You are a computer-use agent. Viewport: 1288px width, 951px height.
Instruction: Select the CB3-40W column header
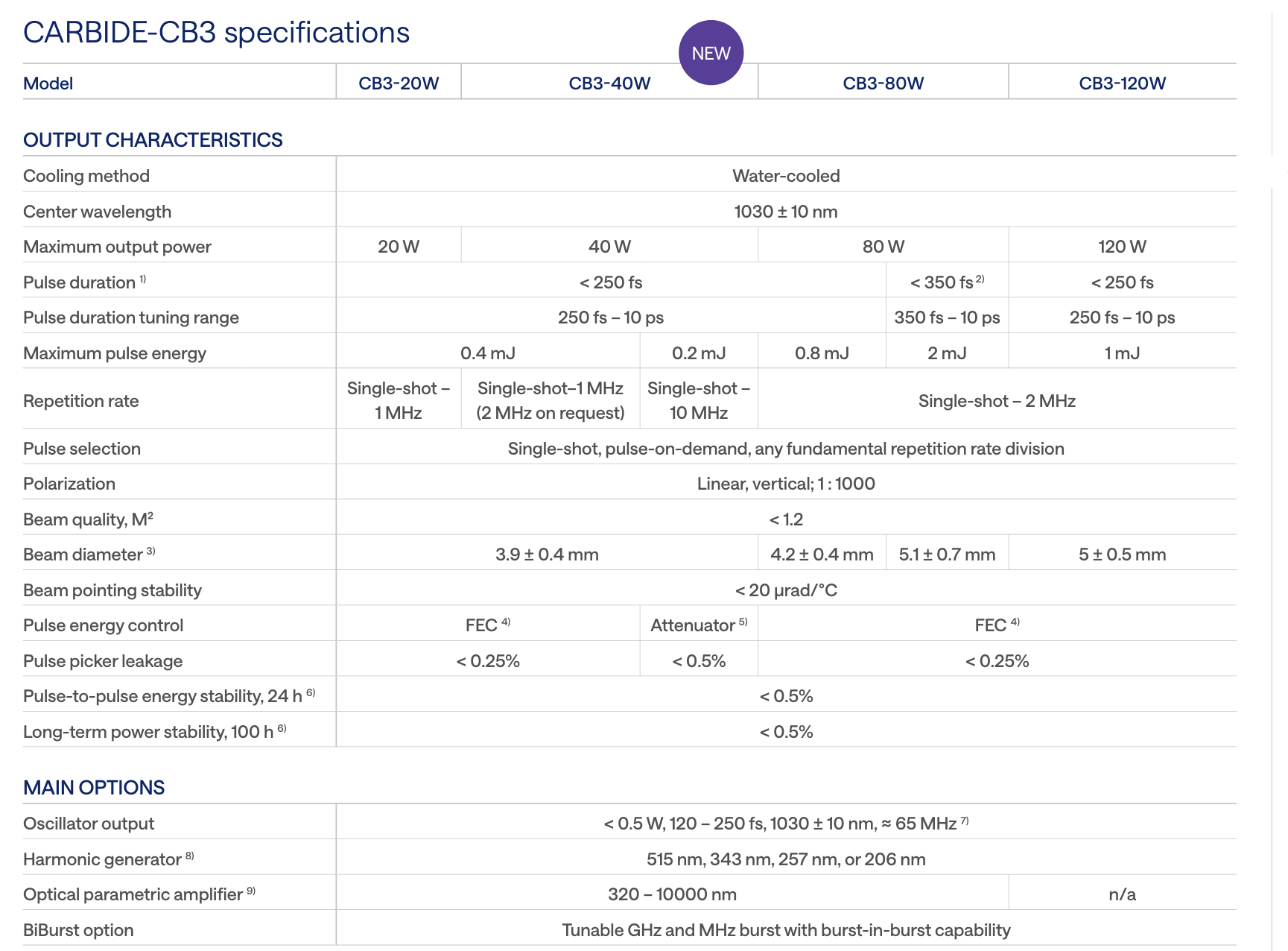coord(609,83)
